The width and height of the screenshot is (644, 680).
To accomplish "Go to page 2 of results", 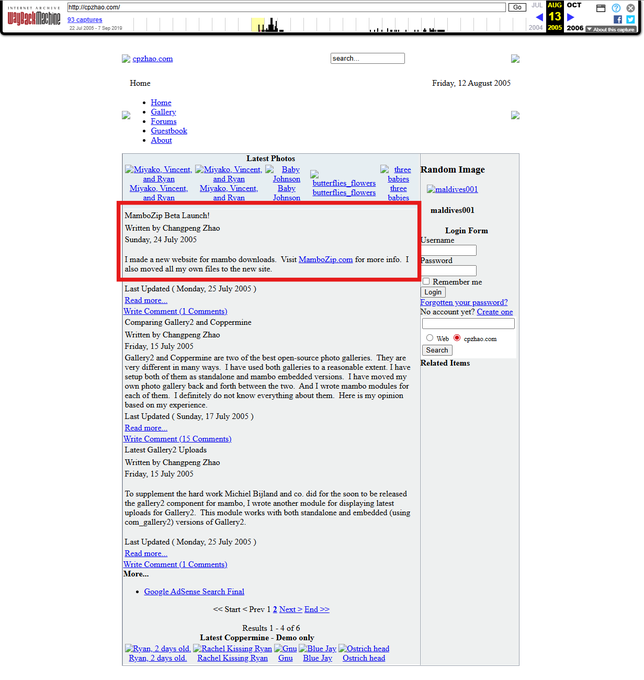I will click(x=275, y=609).
